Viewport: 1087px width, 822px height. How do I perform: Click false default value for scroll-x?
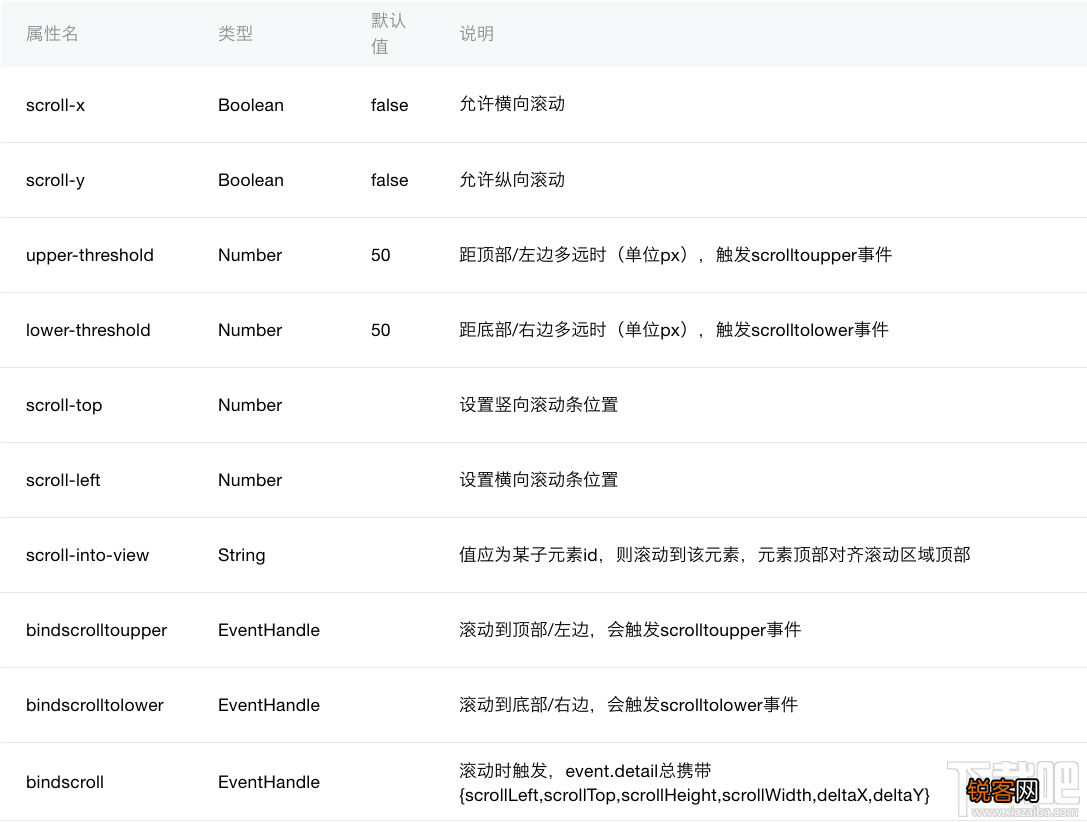390,105
